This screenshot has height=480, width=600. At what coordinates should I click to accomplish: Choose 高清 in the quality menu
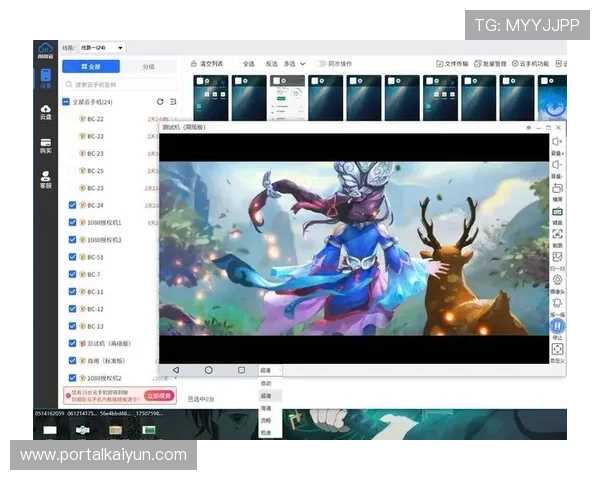[x=270, y=408]
